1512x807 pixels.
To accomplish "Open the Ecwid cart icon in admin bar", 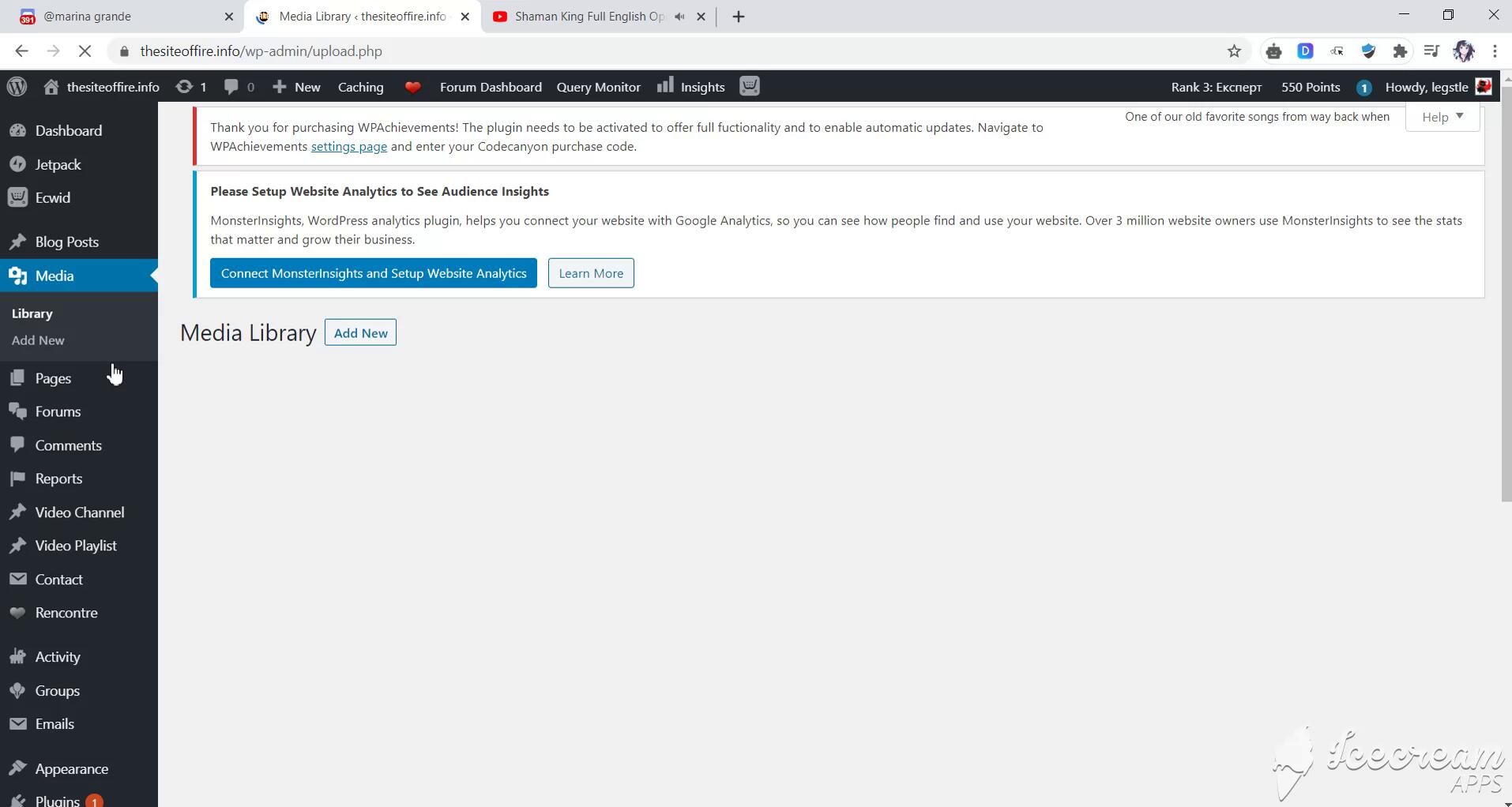I will click(x=749, y=86).
